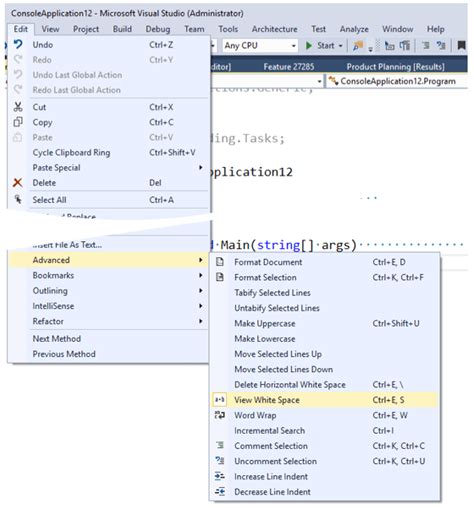Open the Architecture menu

coord(274,29)
